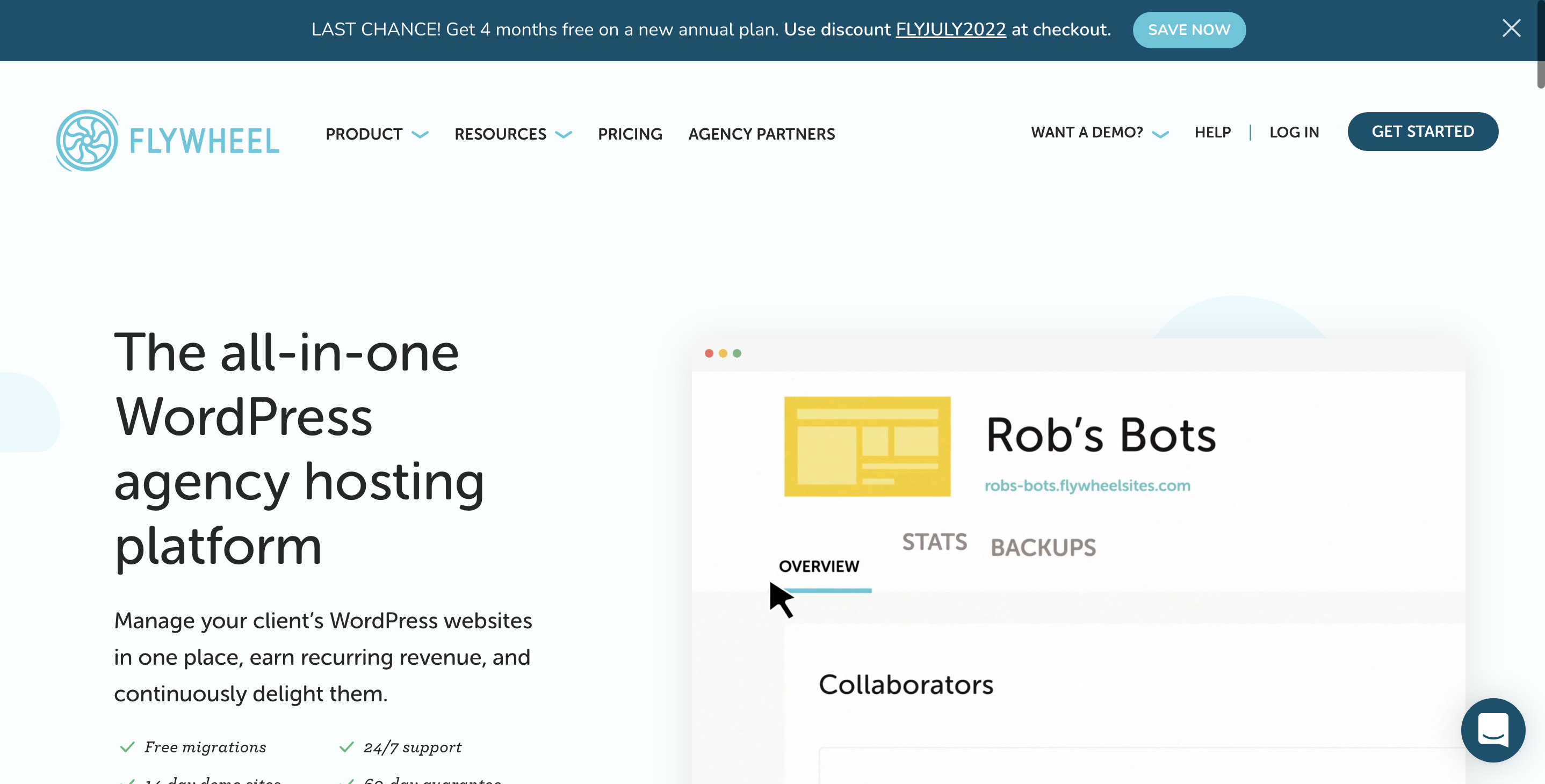Viewport: 1545px width, 784px height.
Task: Expand the Want a Demo chevron
Action: [x=1160, y=134]
